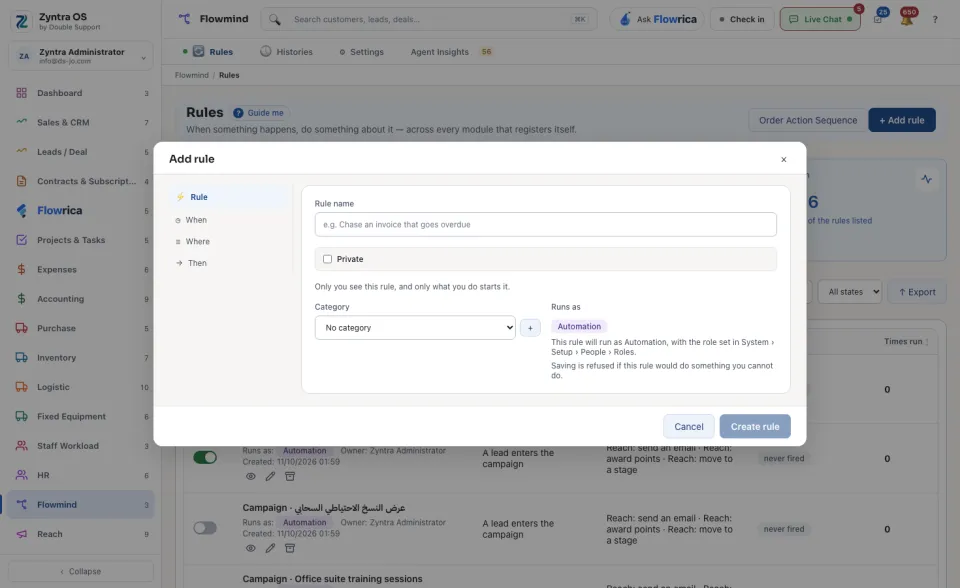Toggle off the enabled green rule switch
Image resolution: width=960 pixels, height=588 pixels.
click(205, 457)
